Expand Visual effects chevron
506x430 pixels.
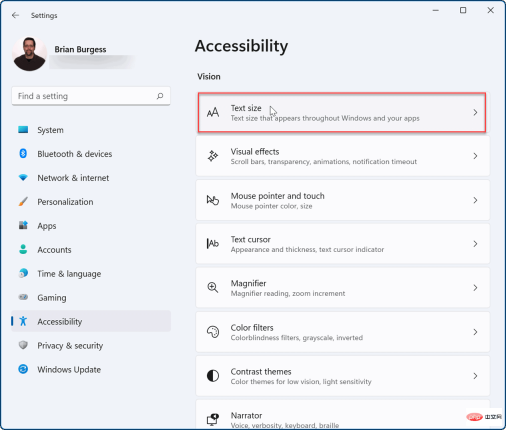tap(475, 156)
